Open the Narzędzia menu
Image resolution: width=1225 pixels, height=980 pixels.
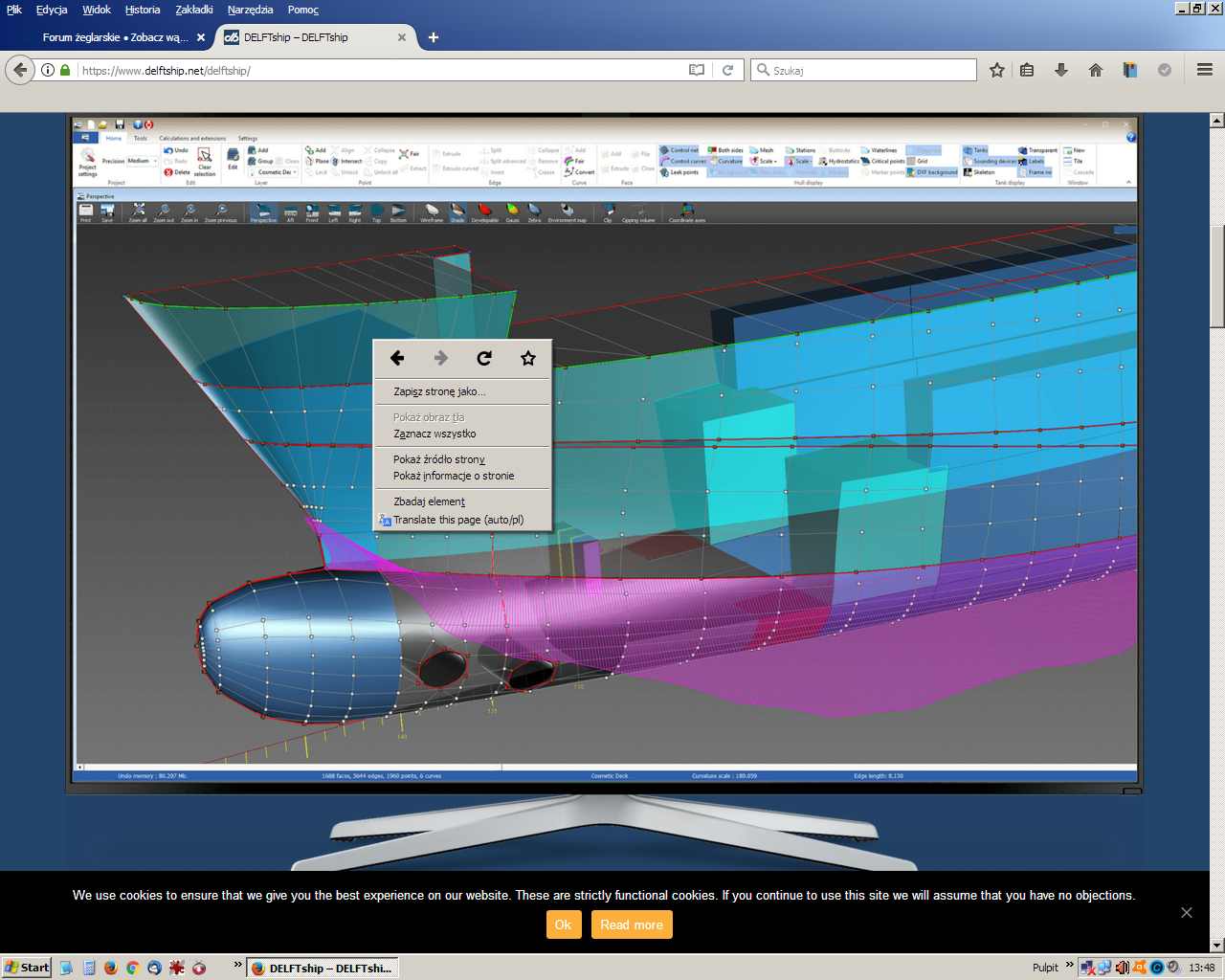point(250,10)
